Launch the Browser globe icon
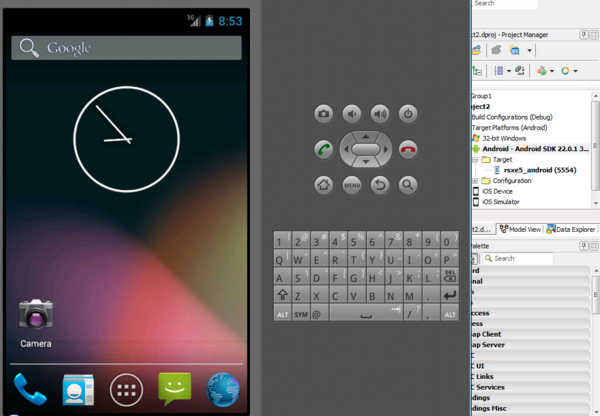 pos(223,389)
